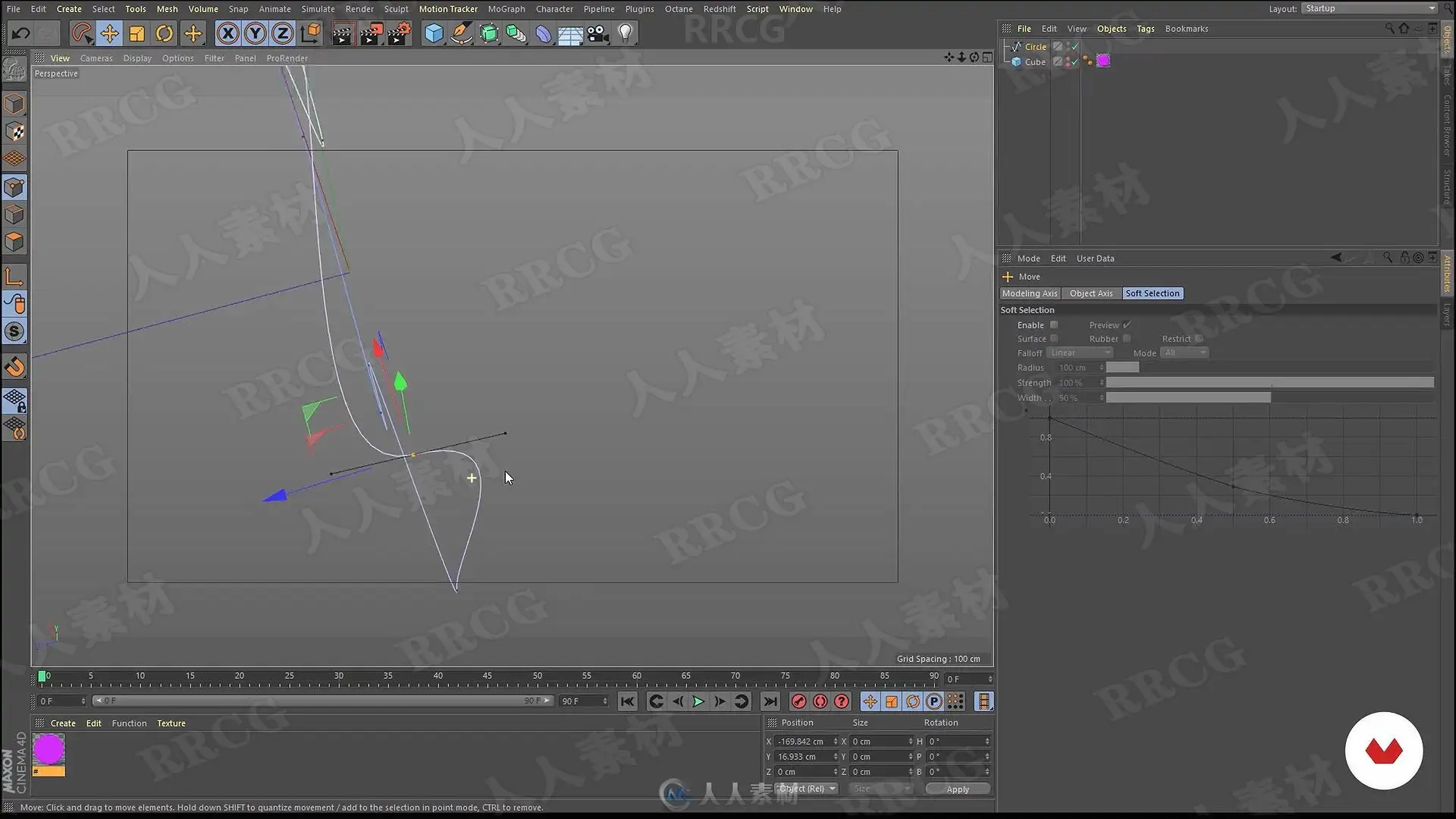The width and height of the screenshot is (1456, 819).
Task: Toggle the Rubber checkbox
Action: pos(1126,339)
